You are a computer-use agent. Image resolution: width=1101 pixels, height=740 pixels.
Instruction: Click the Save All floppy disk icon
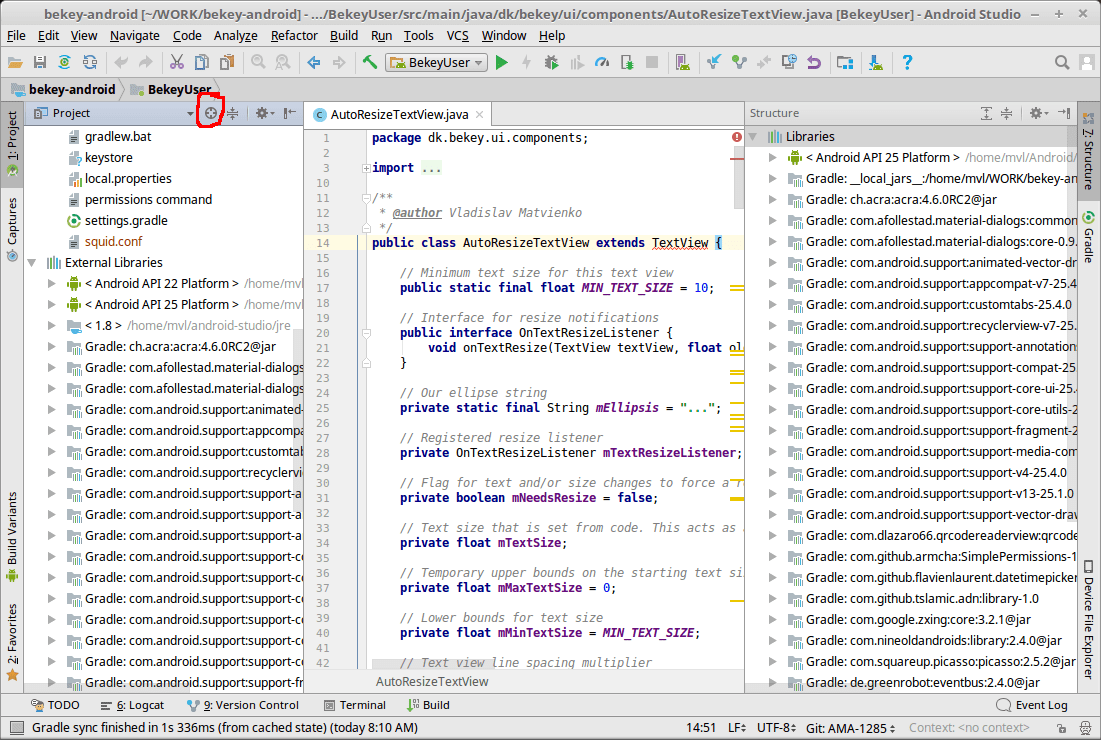click(x=40, y=62)
